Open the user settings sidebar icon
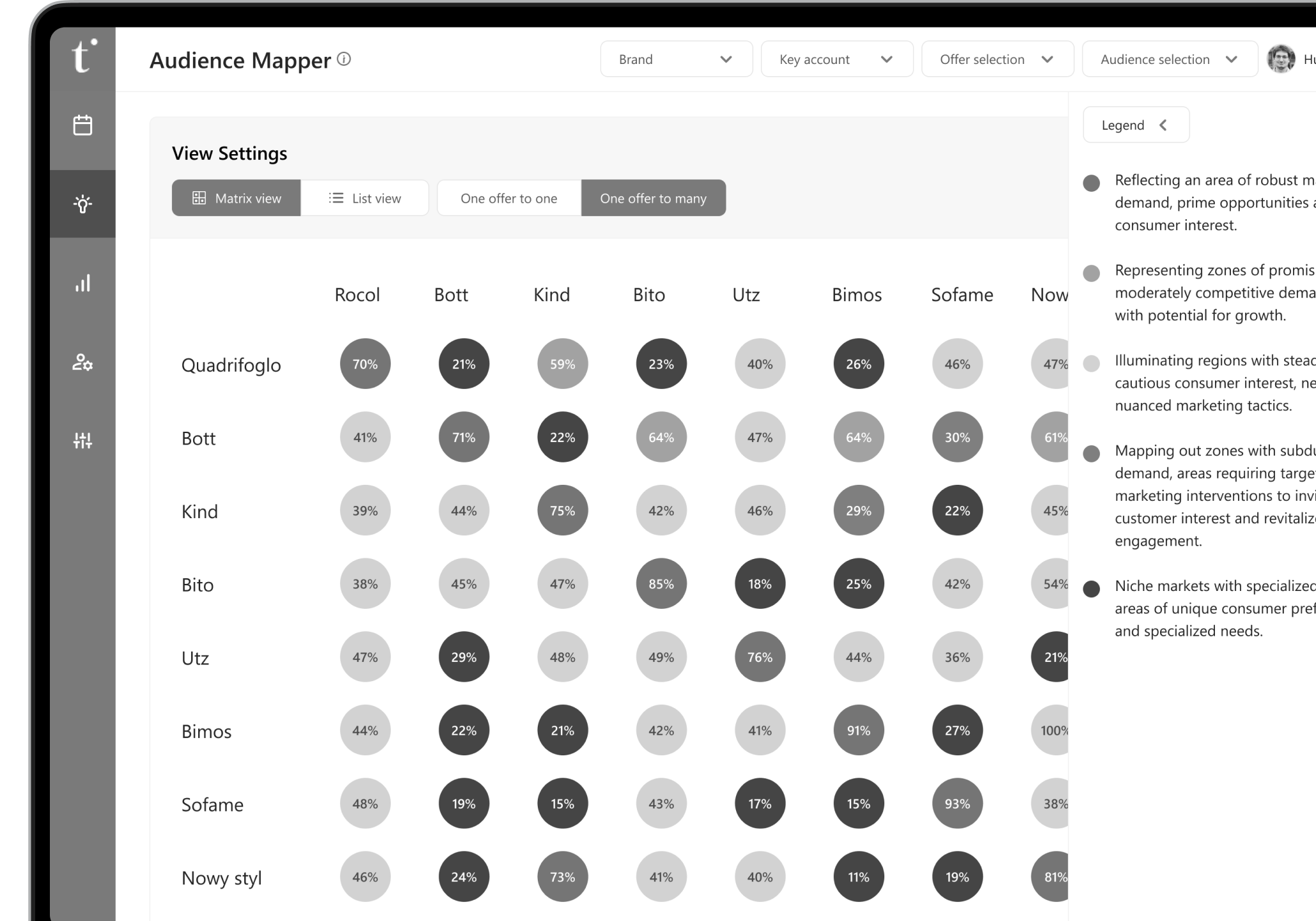Image resolution: width=1316 pixels, height=921 pixels. 82,362
